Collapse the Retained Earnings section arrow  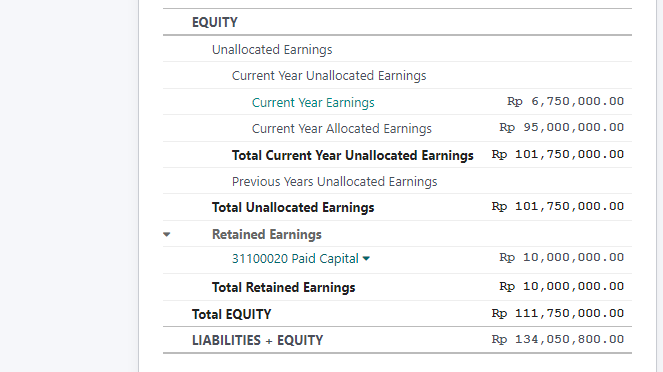pos(167,234)
